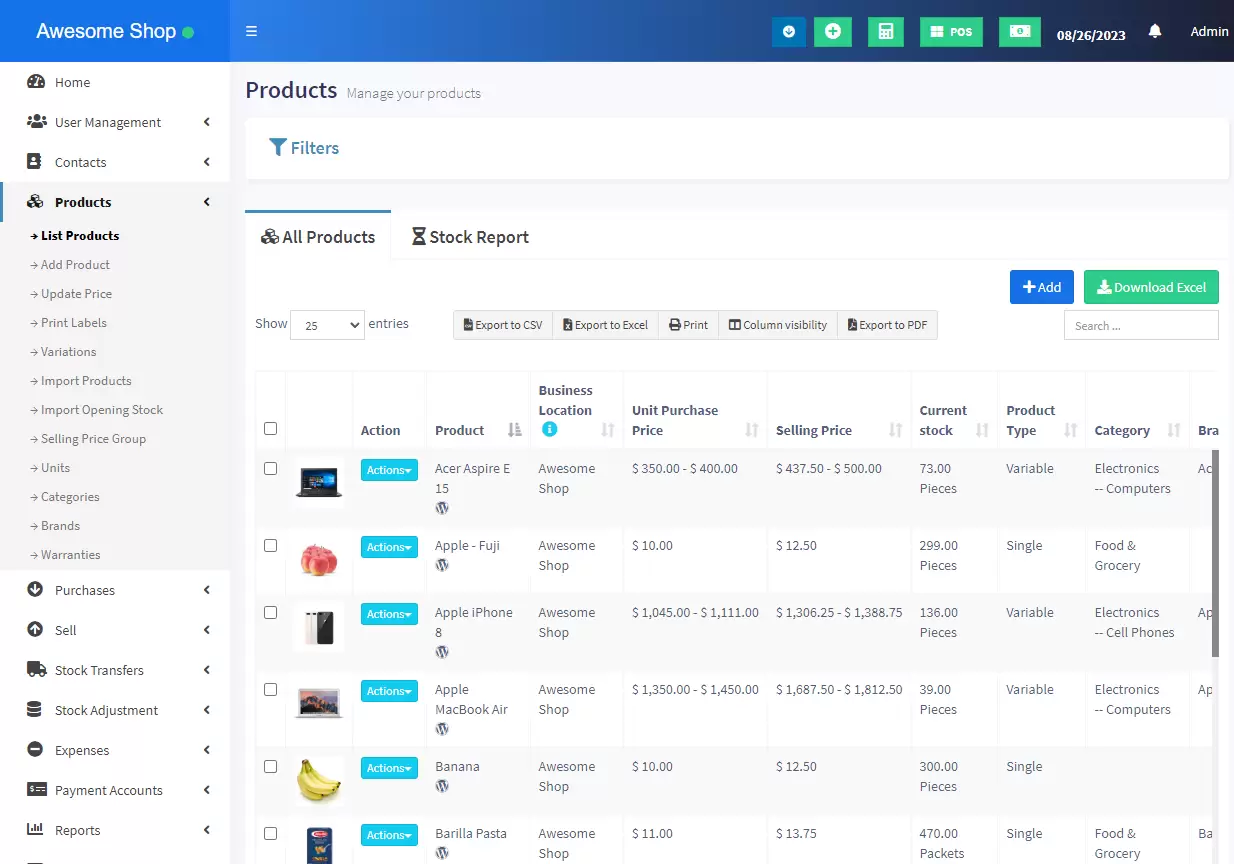The height and width of the screenshot is (864, 1234).
Task: Tick the checkbox for Acer Aspire E 15
Action: point(270,468)
